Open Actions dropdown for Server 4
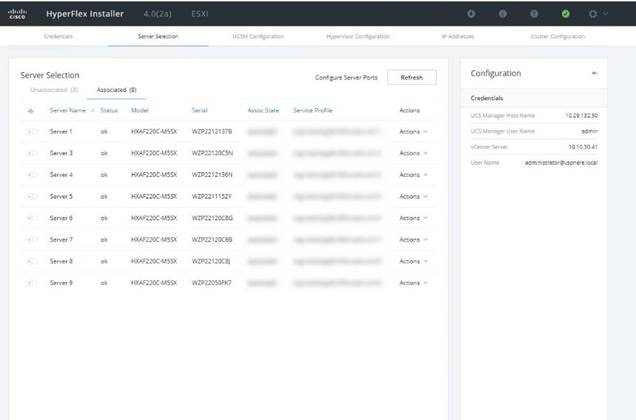The image size is (636, 420). pyautogui.click(x=413, y=174)
